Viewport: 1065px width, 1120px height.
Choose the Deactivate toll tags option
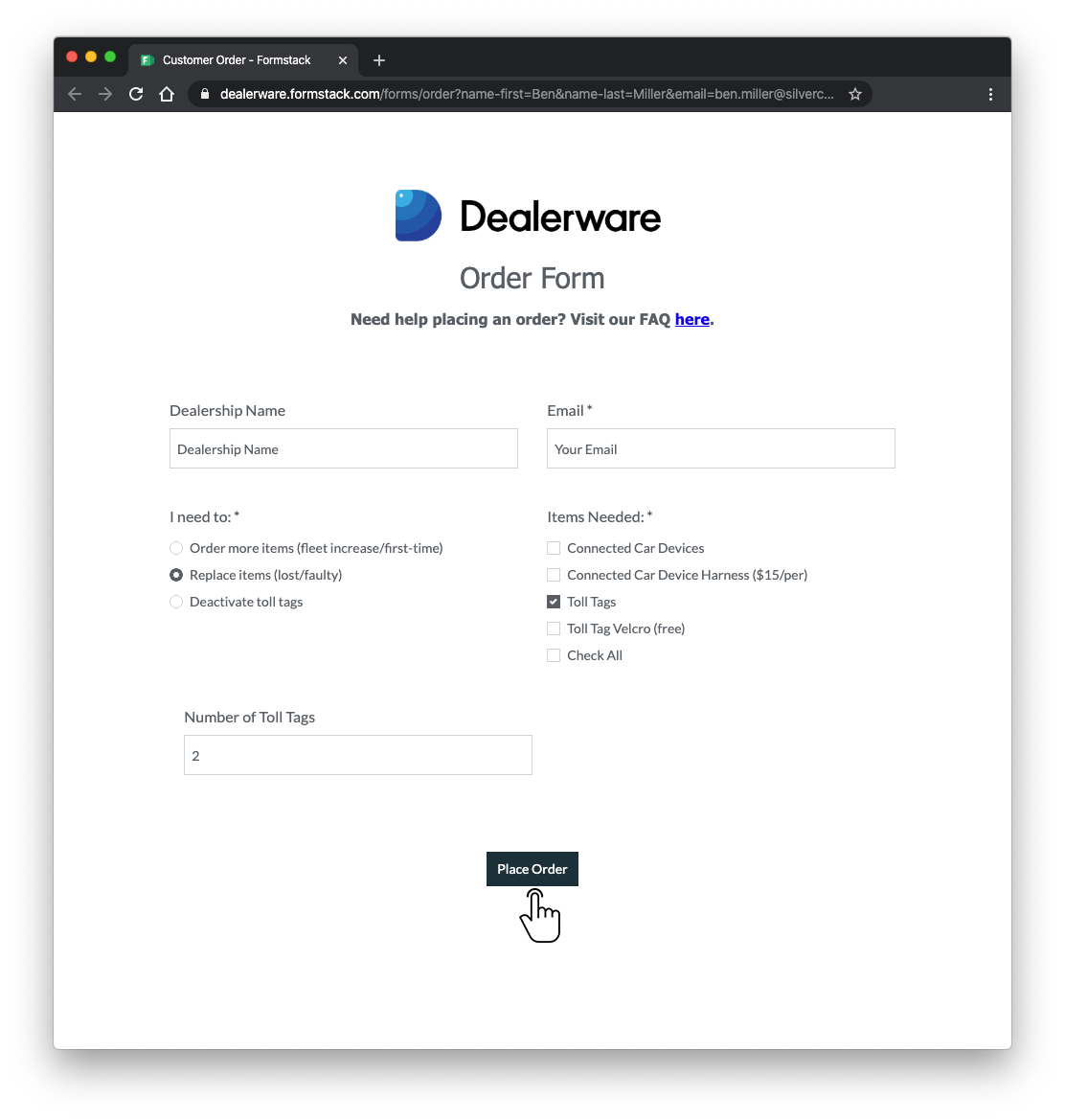(176, 602)
